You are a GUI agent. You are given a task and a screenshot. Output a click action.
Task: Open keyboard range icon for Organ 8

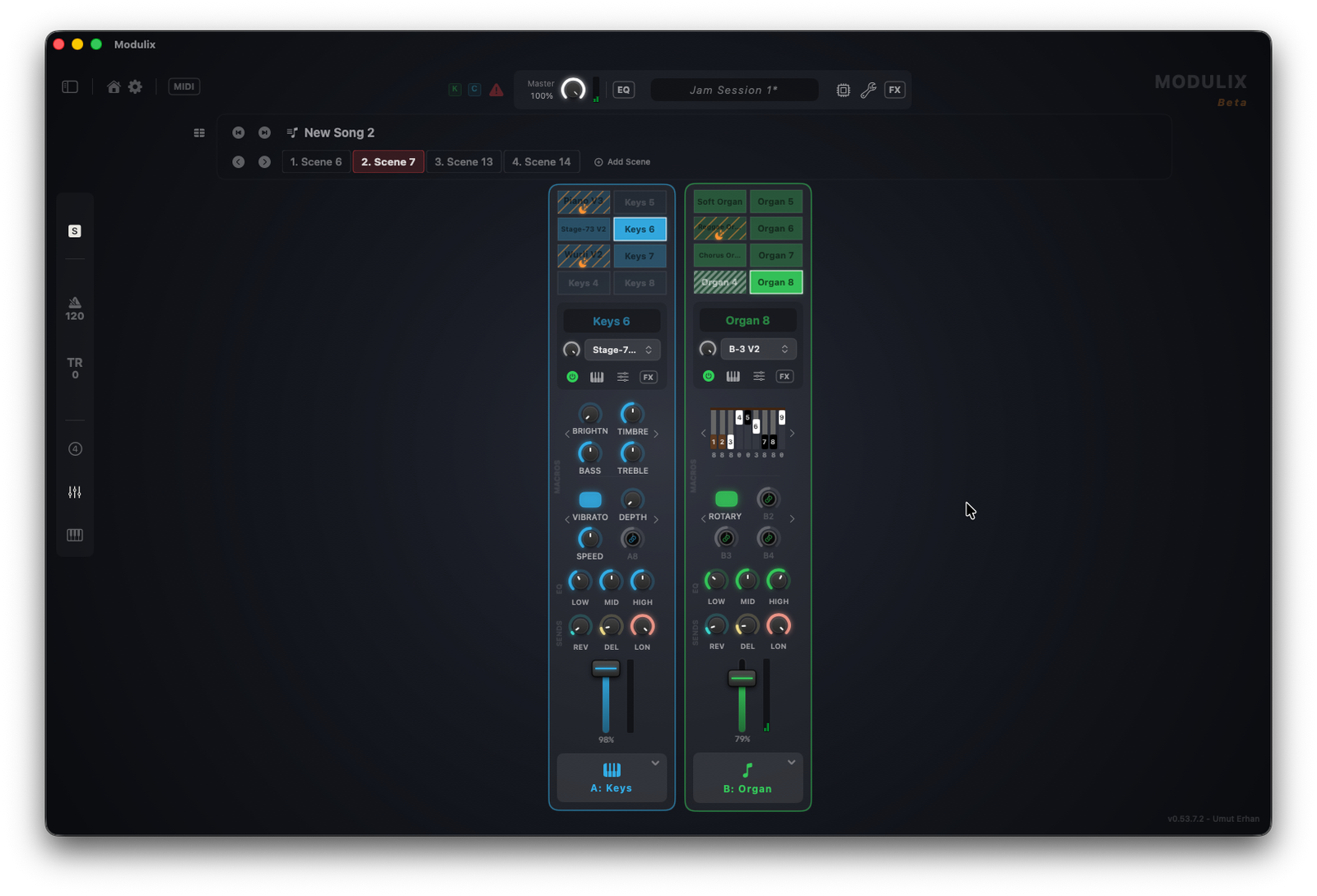click(x=733, y=376)
